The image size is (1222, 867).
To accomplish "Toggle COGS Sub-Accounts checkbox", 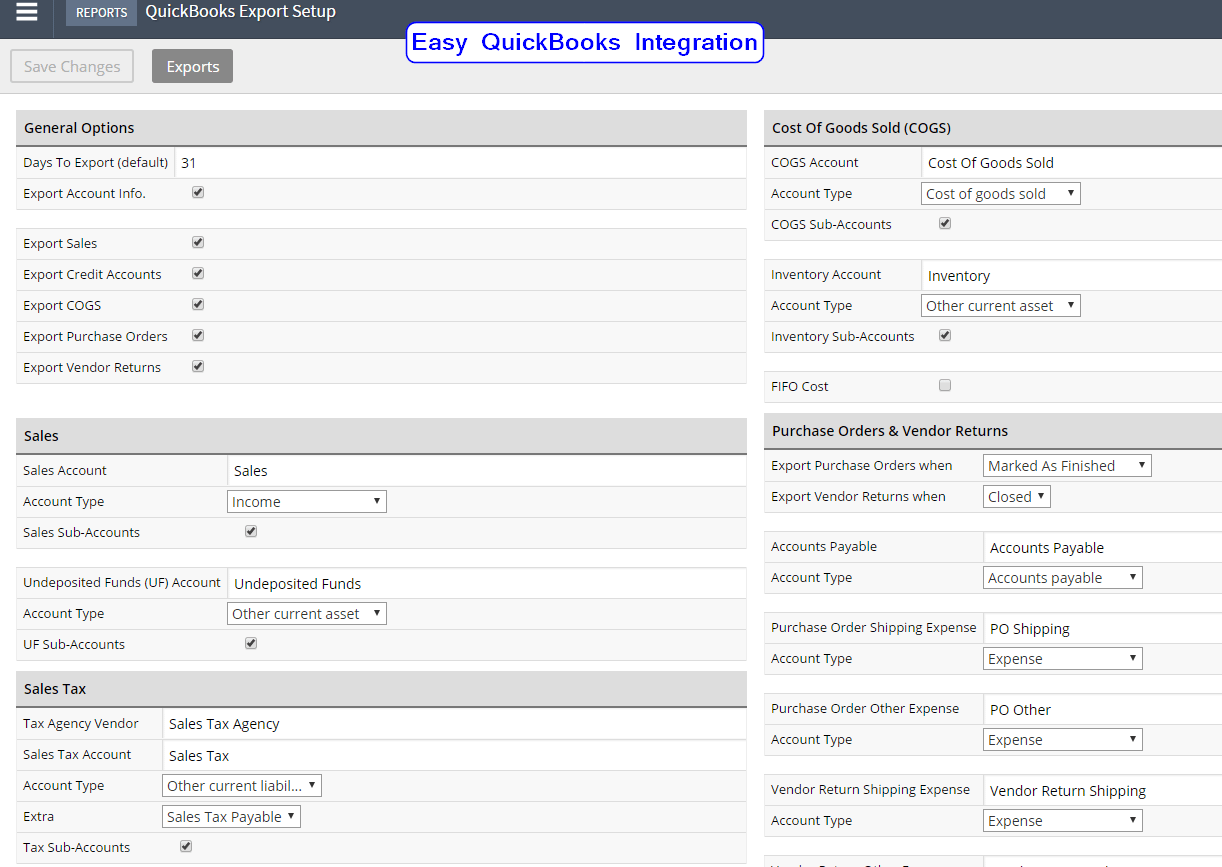I will click(945, 223).
